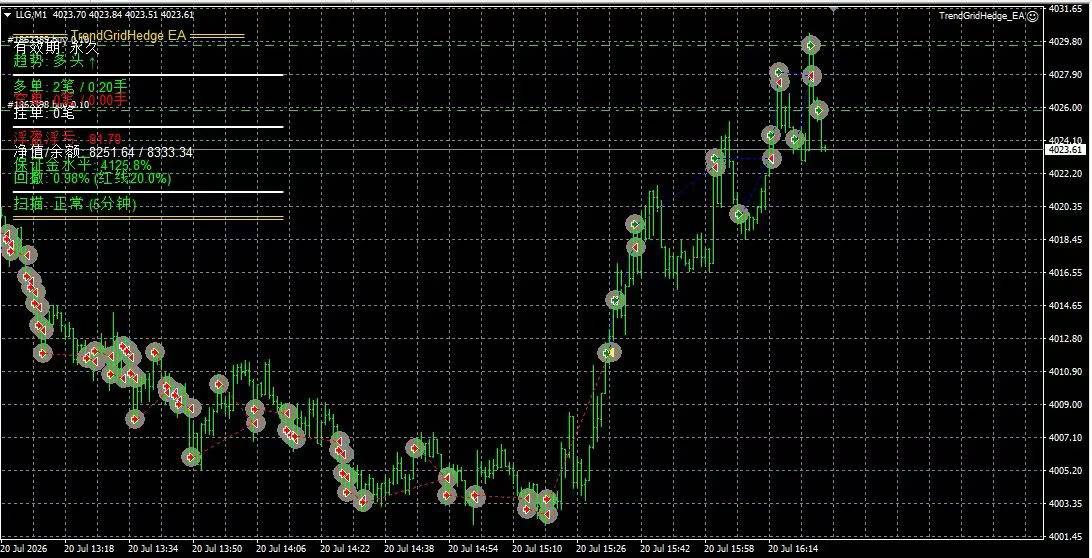Click the 扫描: 正常 status line
Screen dimensions: 1092x558
click(75, 204)
